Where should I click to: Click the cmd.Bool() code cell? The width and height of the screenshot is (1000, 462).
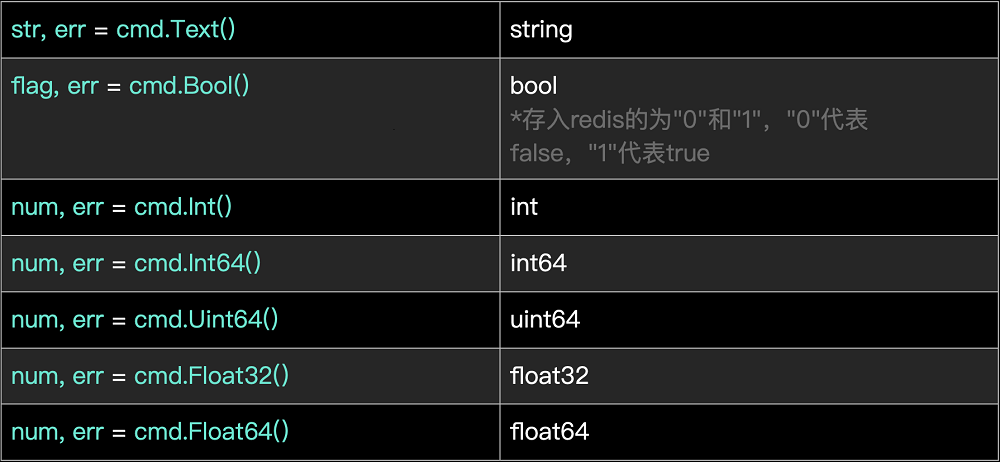point(251,119)
